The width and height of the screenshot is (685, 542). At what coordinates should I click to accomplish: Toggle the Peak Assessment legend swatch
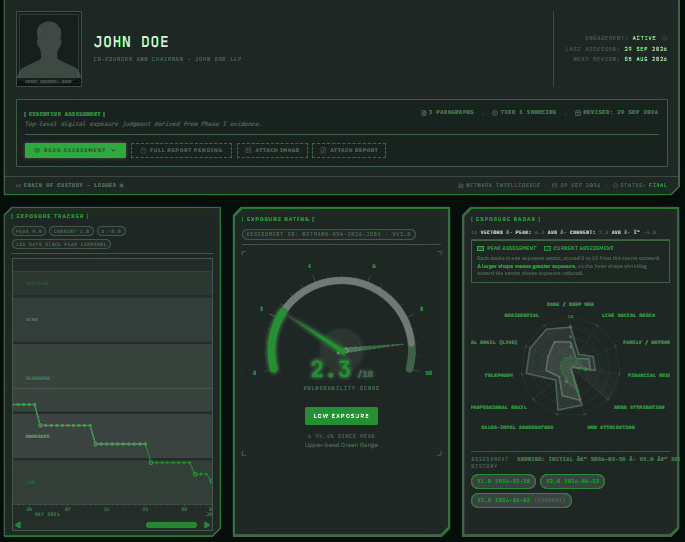pyautogui.click(x=481, y=248)
